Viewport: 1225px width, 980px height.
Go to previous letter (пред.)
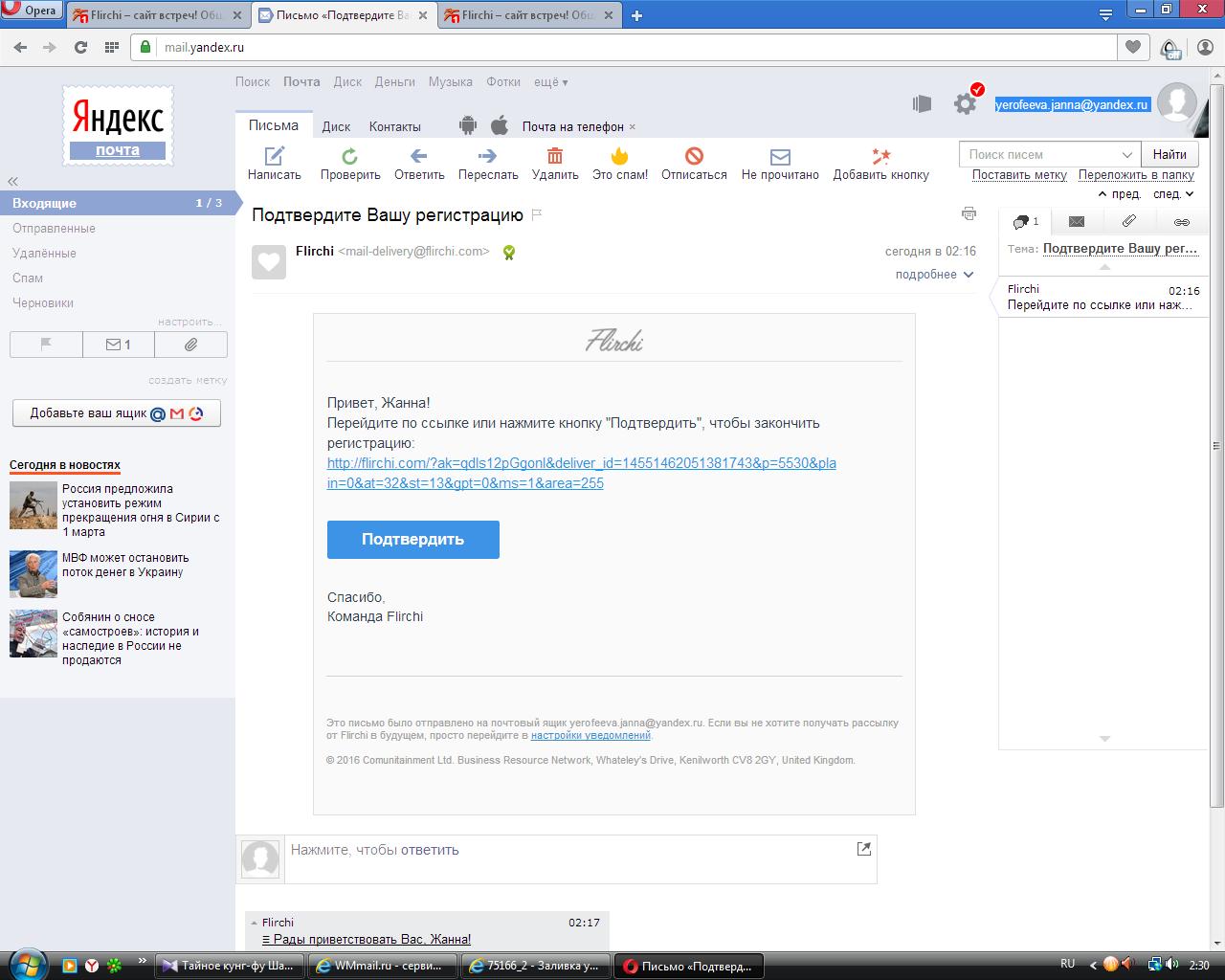coord(1120,194)
